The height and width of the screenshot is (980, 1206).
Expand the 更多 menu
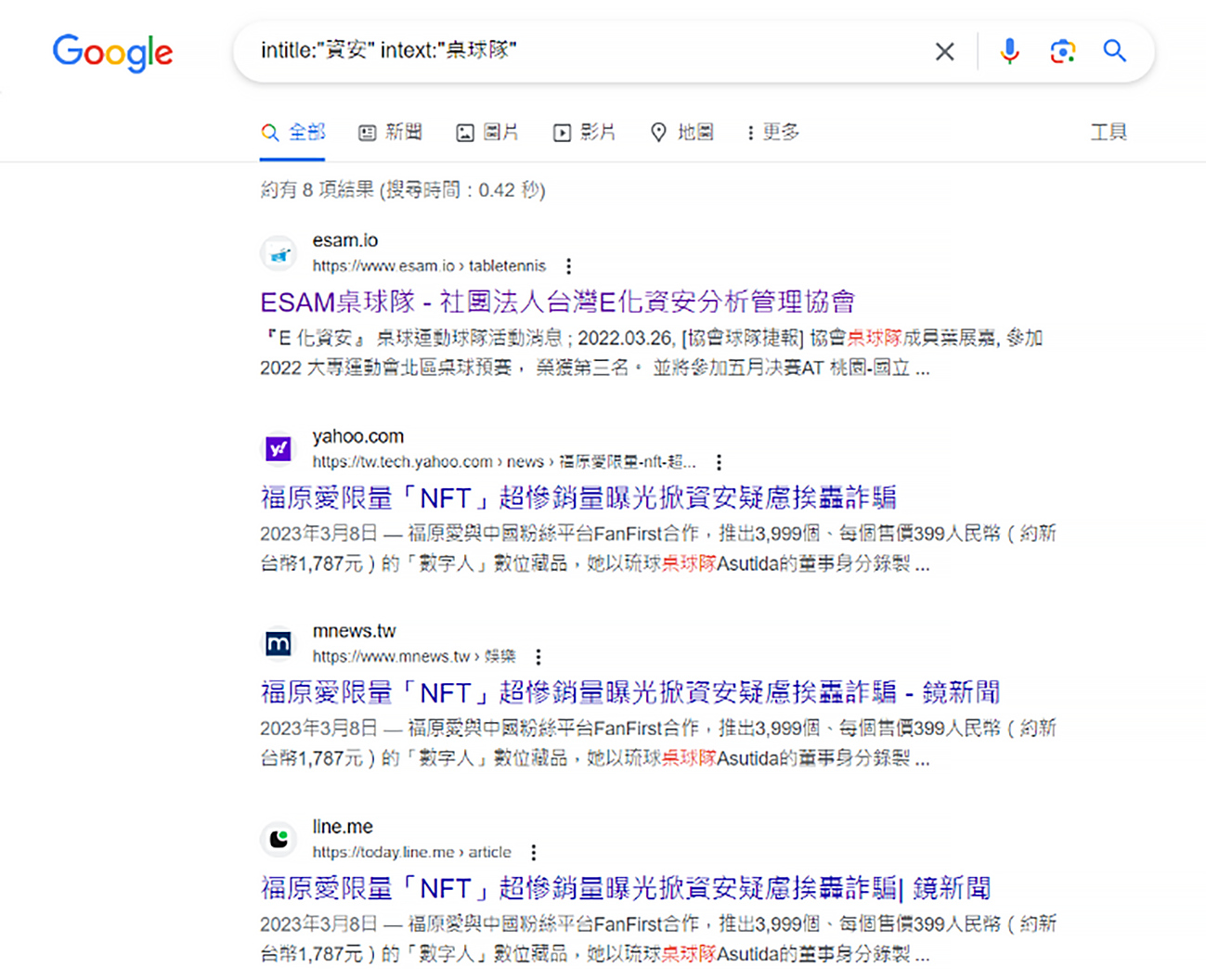(x=773, y=133)
